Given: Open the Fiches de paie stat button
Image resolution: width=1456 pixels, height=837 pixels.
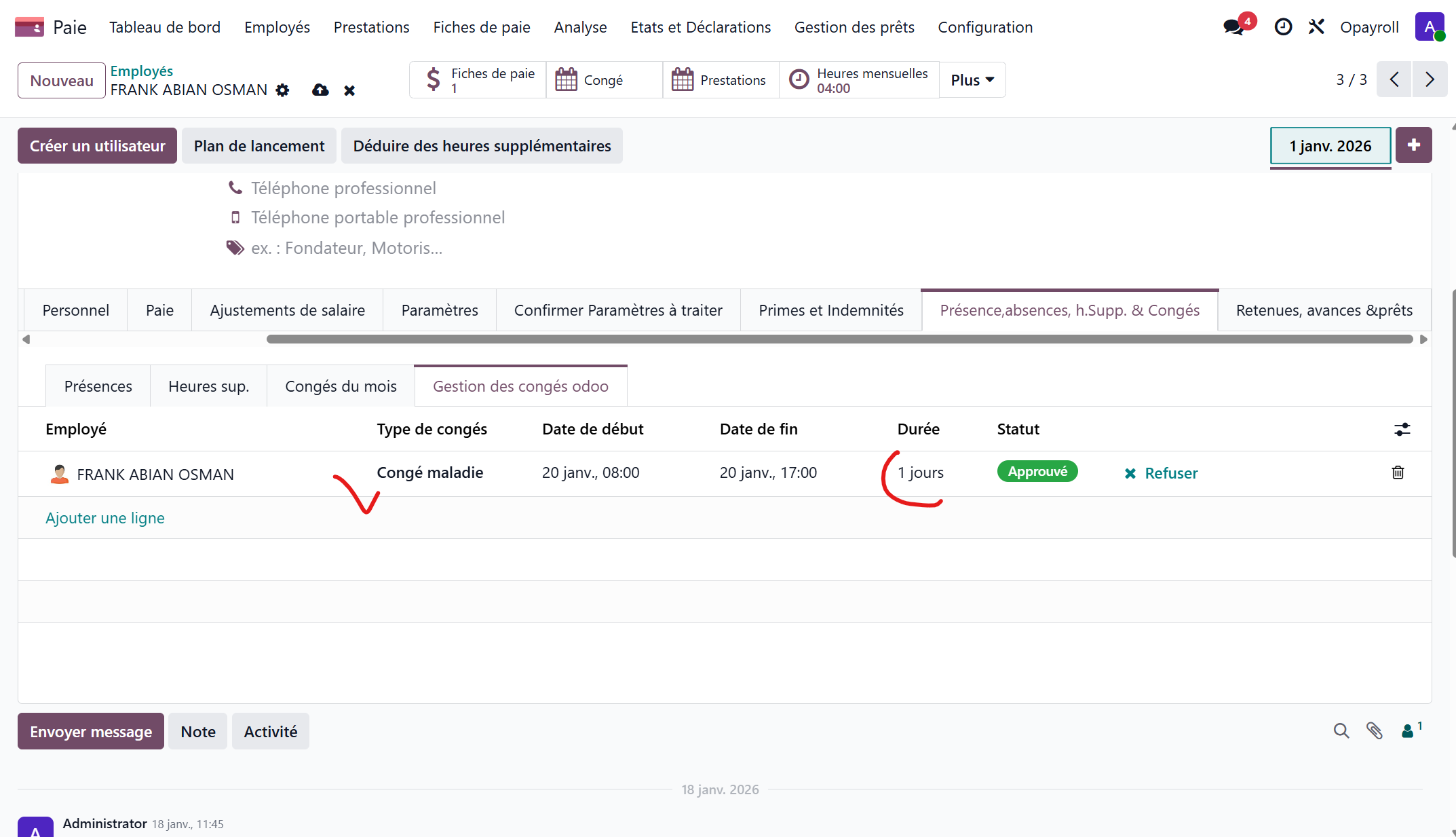Looking at the screenshot, I should (x=478, y=80).
